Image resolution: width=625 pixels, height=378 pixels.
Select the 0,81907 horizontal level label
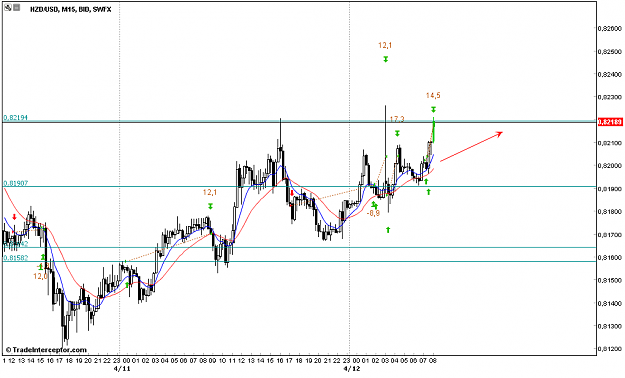16,183
